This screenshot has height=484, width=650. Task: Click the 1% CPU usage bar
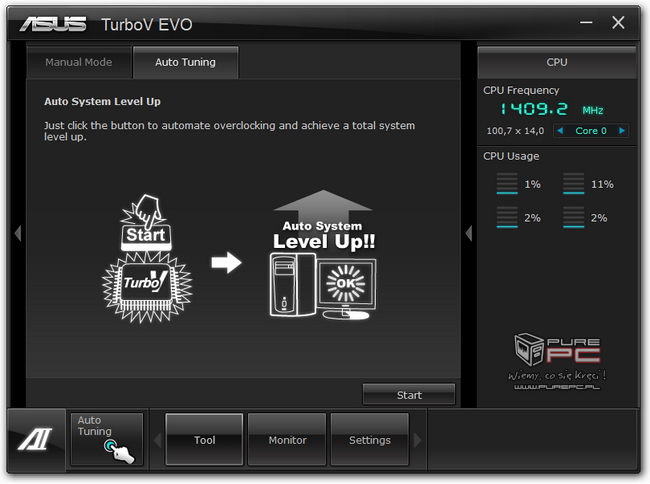pos(507,184)
